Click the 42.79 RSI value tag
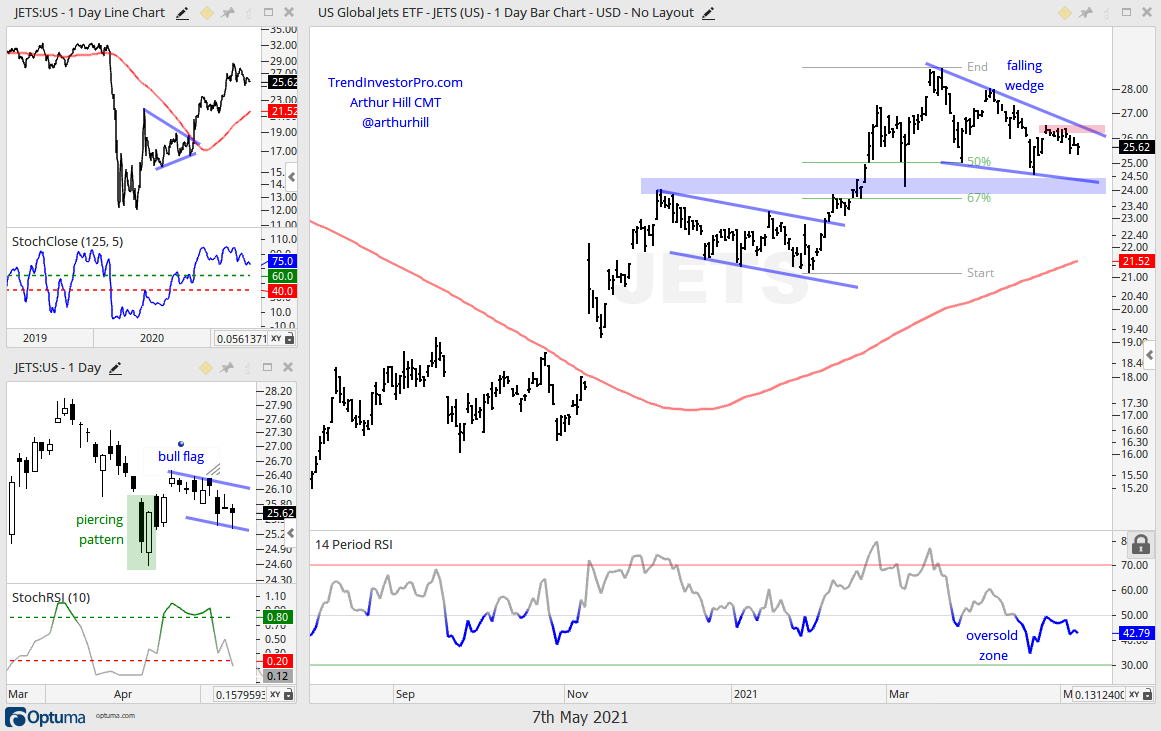The image size is (1161, 731). (1137, 633)
